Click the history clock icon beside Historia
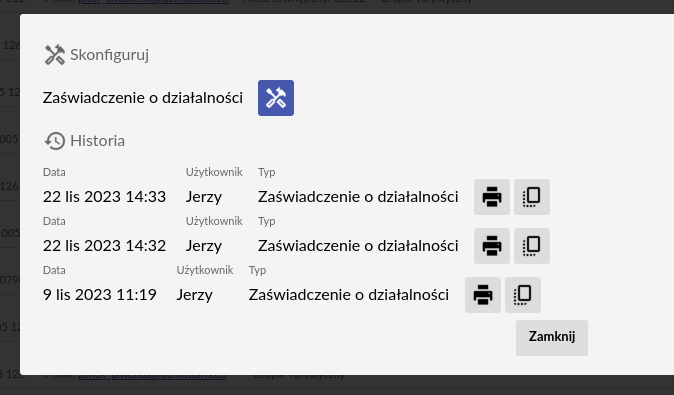Image resolution: width=674 pixels, height=395 pixels. pos(55,141)
